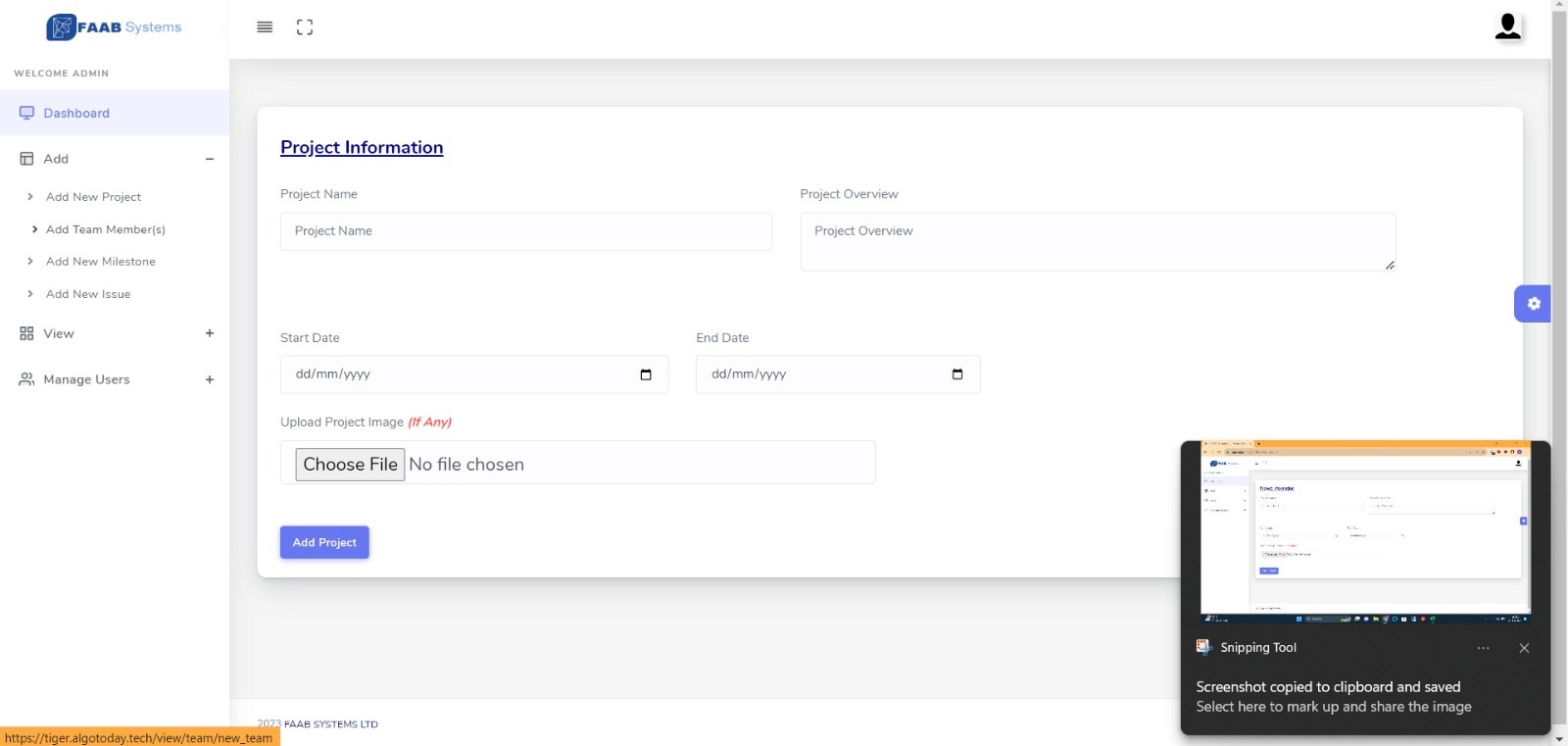
Task: Focus the Project Name input field
Action: (x=525, y=231)
